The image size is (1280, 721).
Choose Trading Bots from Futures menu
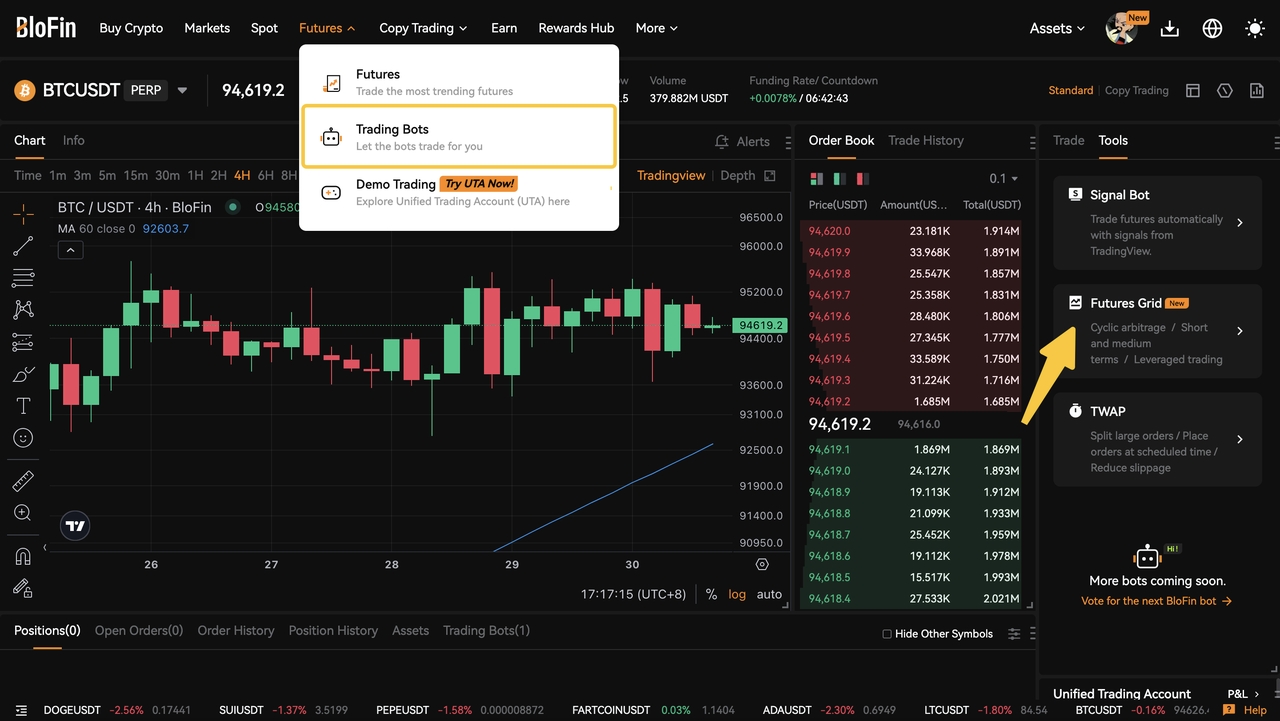459,137
